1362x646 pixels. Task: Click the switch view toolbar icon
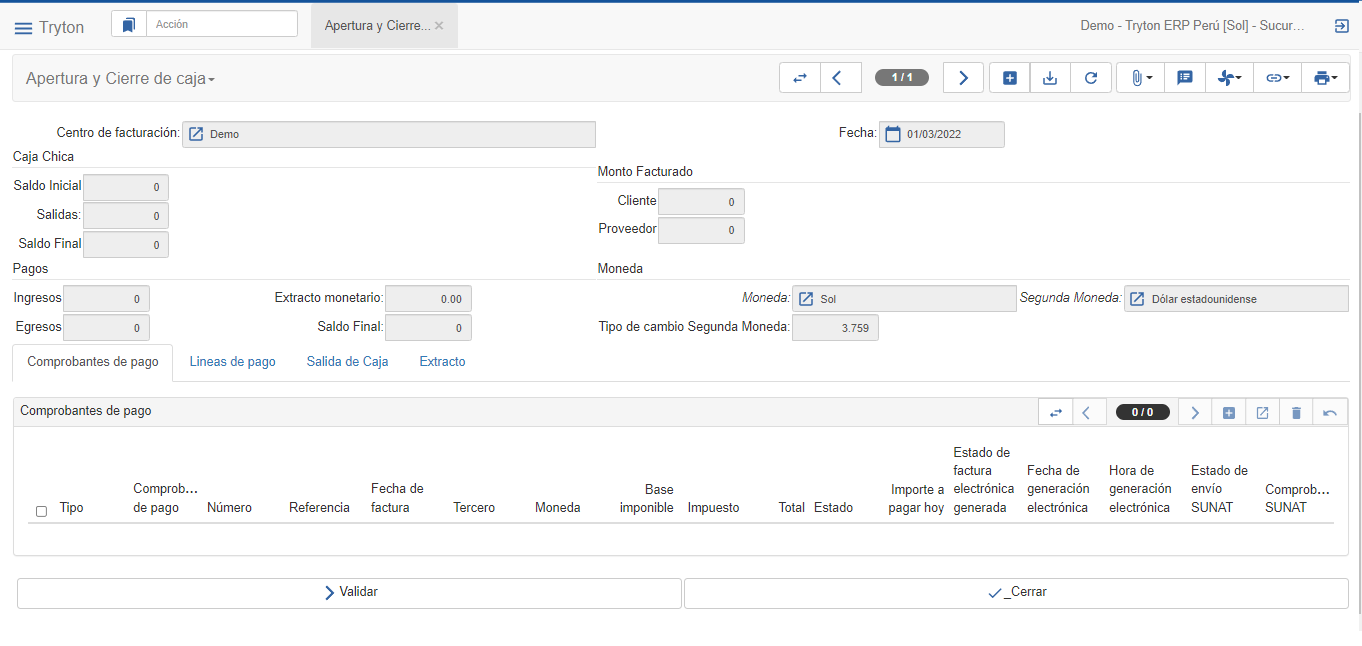tap(800, 78)
